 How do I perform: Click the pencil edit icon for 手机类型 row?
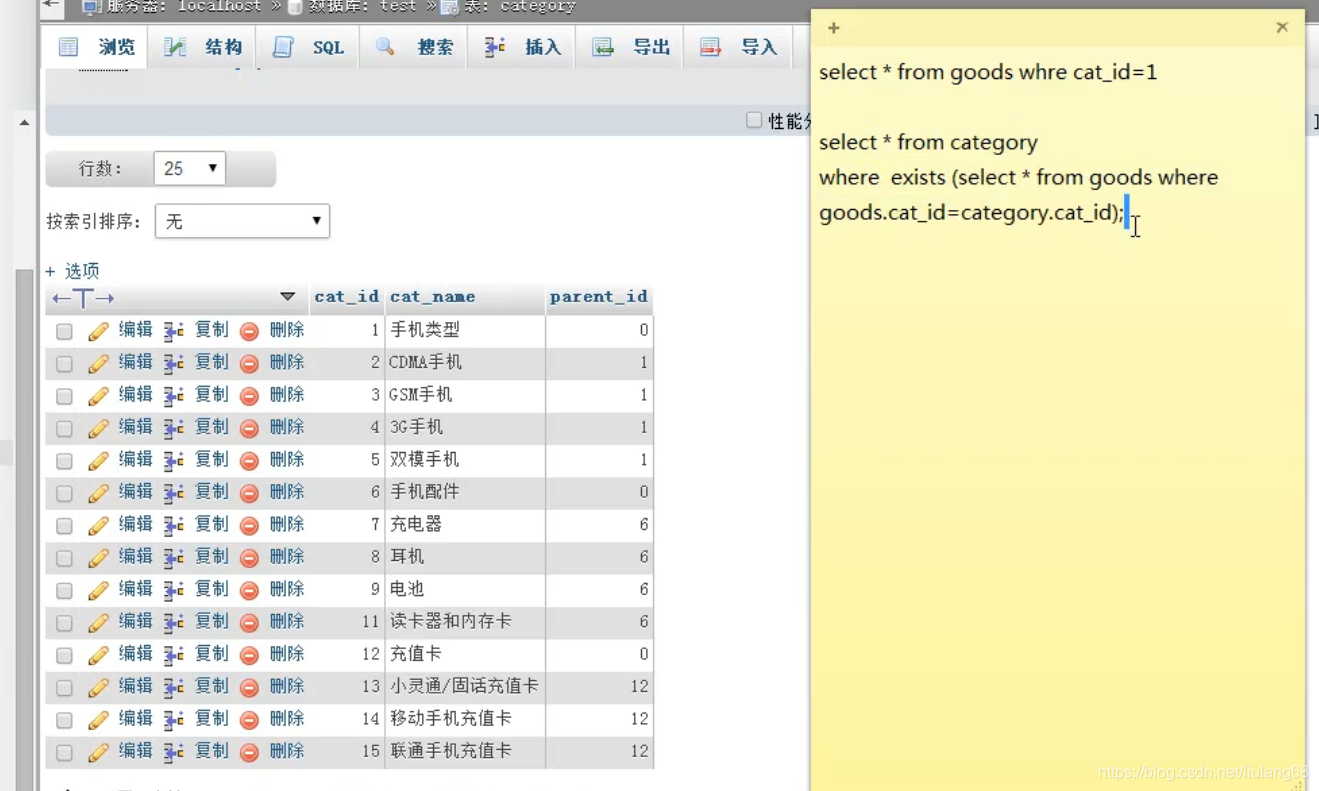[x=98, y=331]
